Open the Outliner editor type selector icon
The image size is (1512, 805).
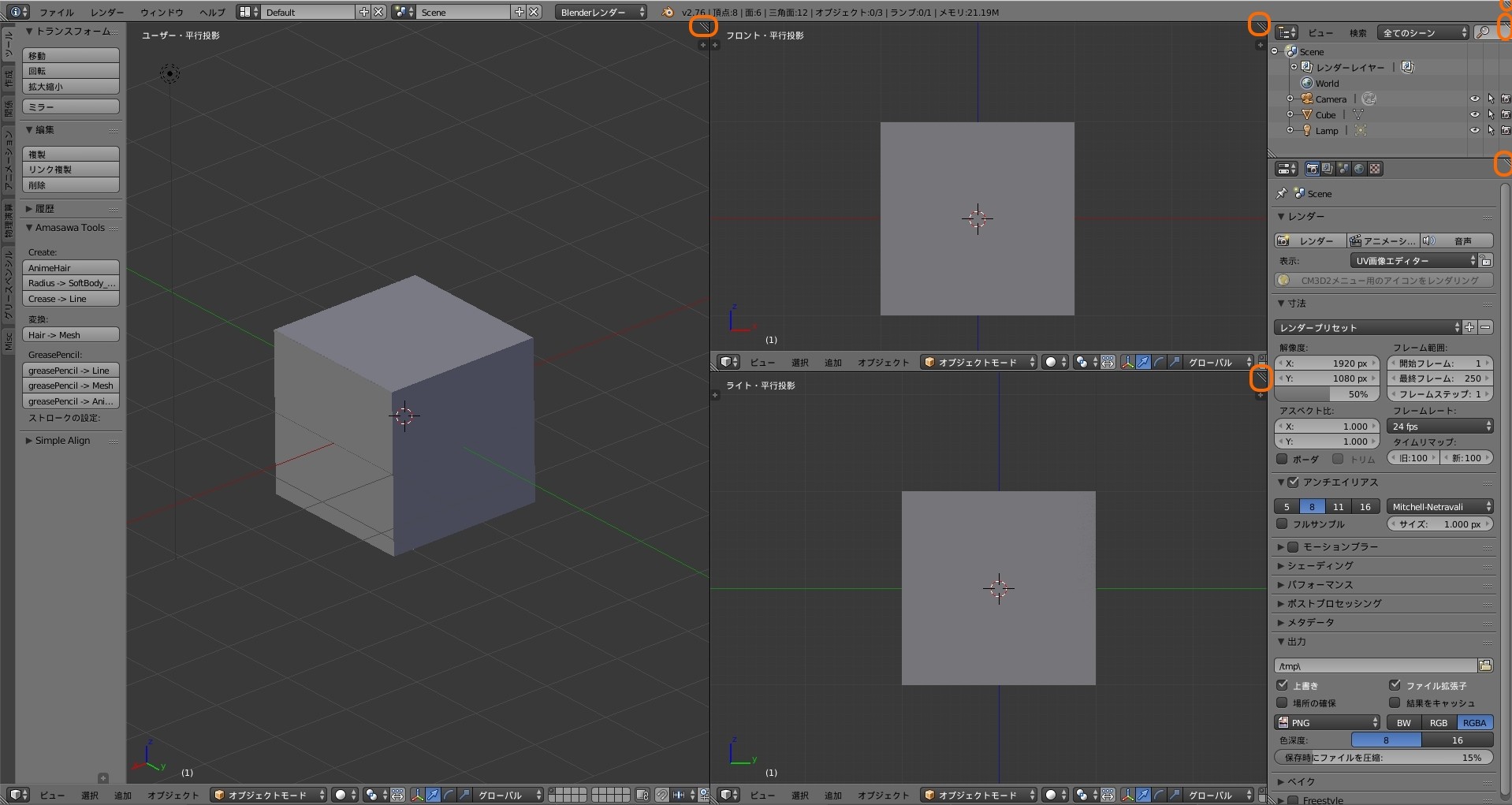(1287, 32)
